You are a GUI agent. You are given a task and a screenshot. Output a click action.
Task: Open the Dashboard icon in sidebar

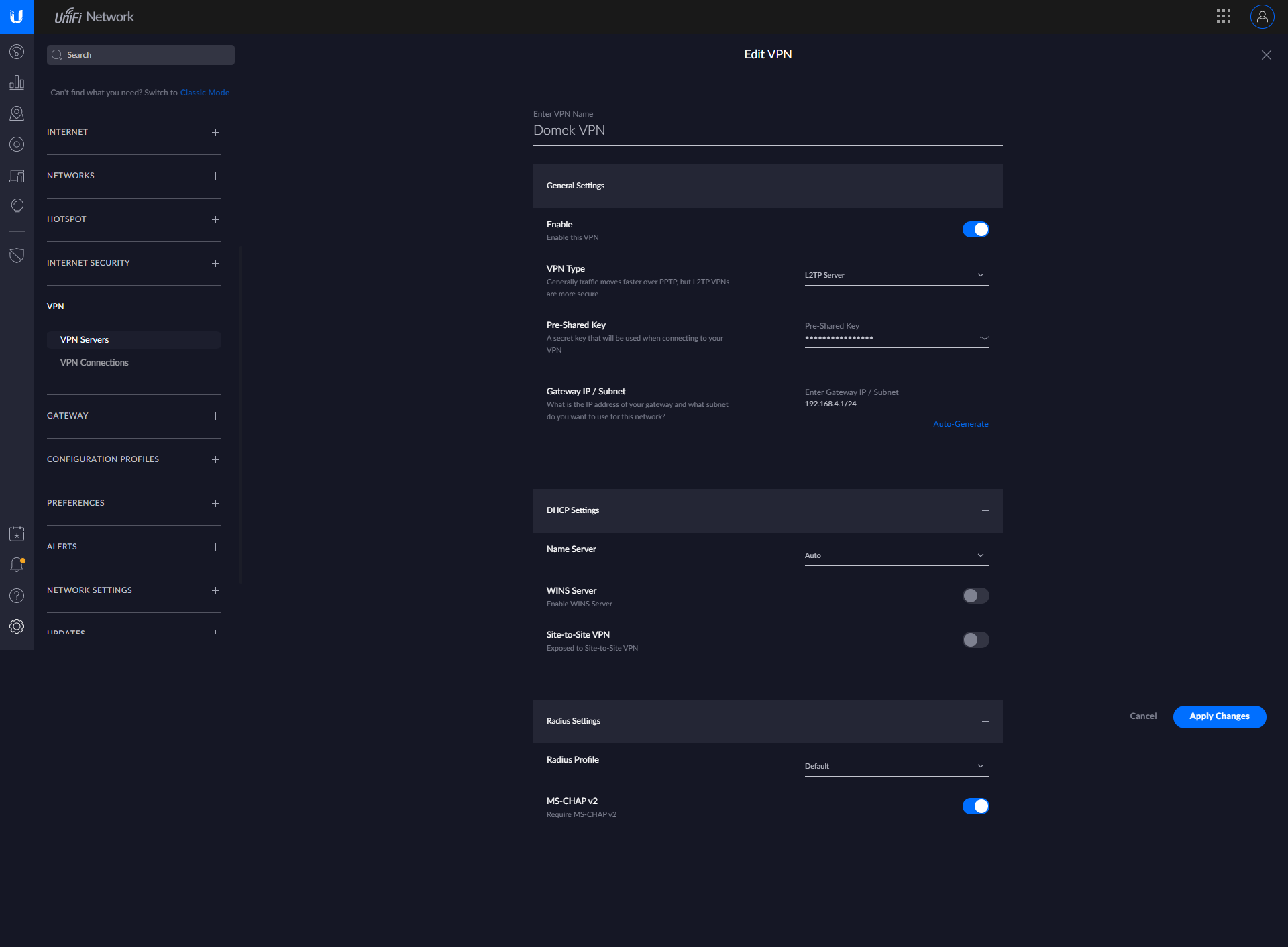coord(17,52)
